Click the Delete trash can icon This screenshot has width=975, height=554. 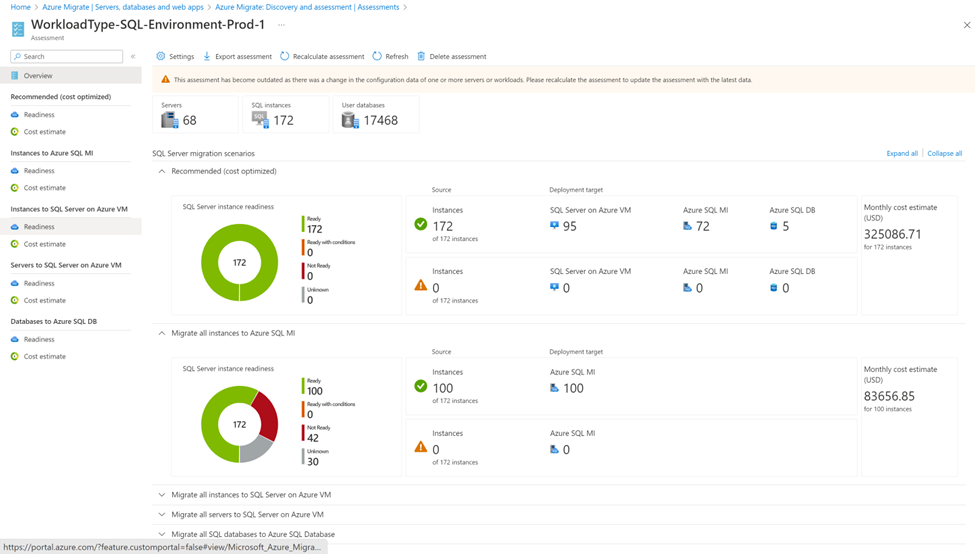(421, 56)
